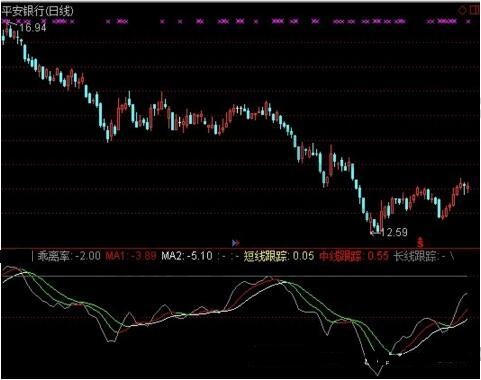The image size is (481, 380).
Task: Click the diamond icon at top right
Action: coord(462,10)
